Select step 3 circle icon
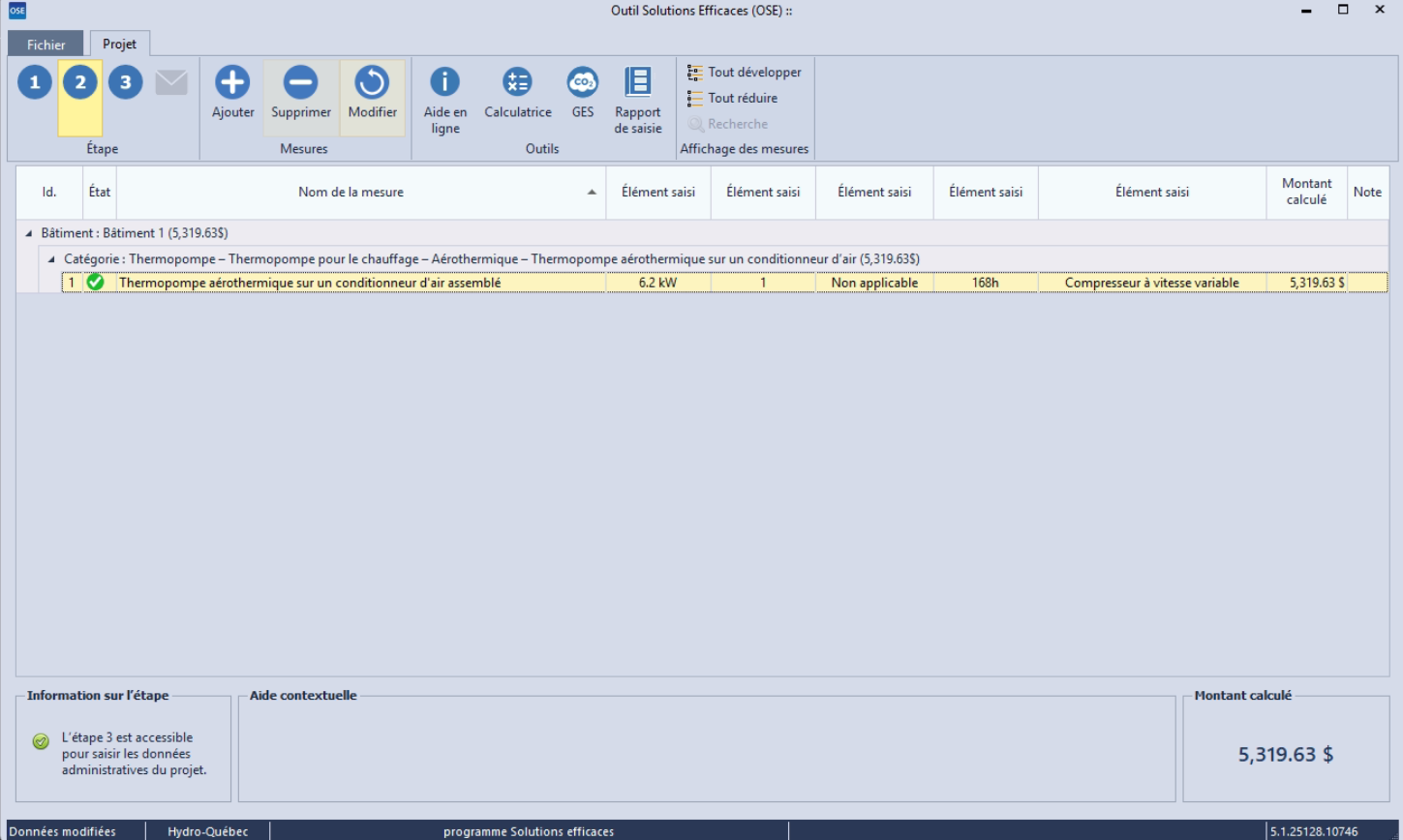 tap(125, 82)
